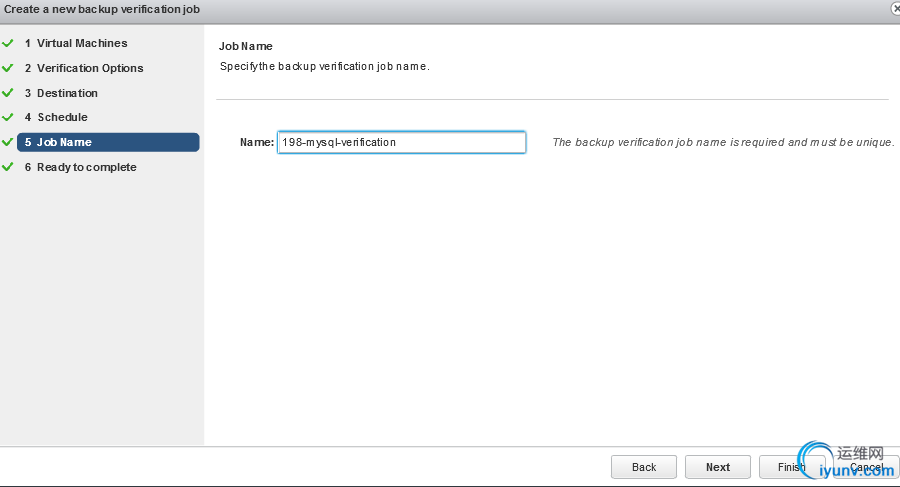Click the Next button
Image resolution: width=900 pixels, height=487 pixels.
coord(717,467)
